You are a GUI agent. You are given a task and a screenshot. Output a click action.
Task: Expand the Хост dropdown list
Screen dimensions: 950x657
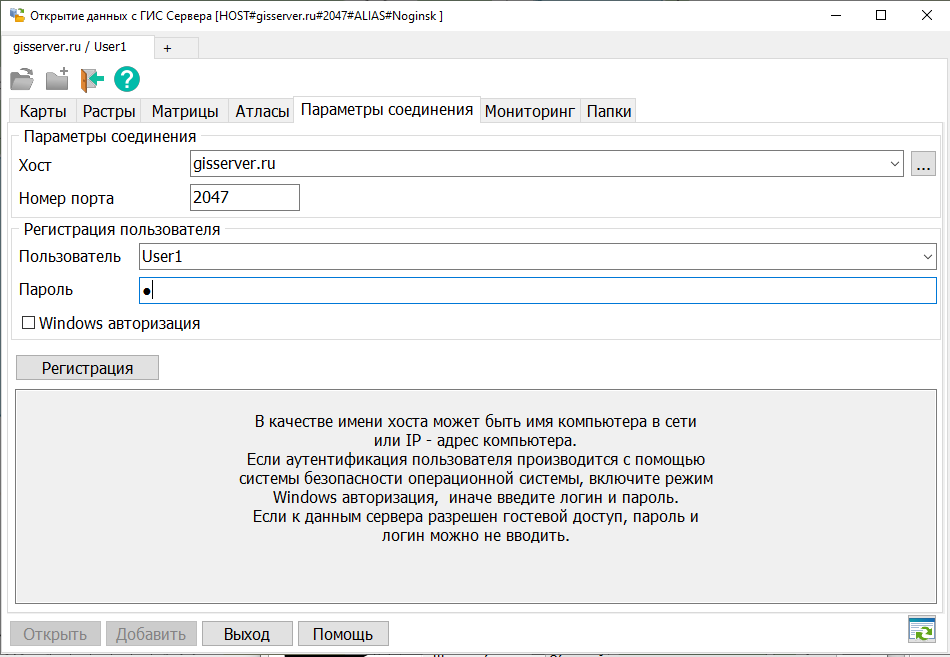coord(894,164)
